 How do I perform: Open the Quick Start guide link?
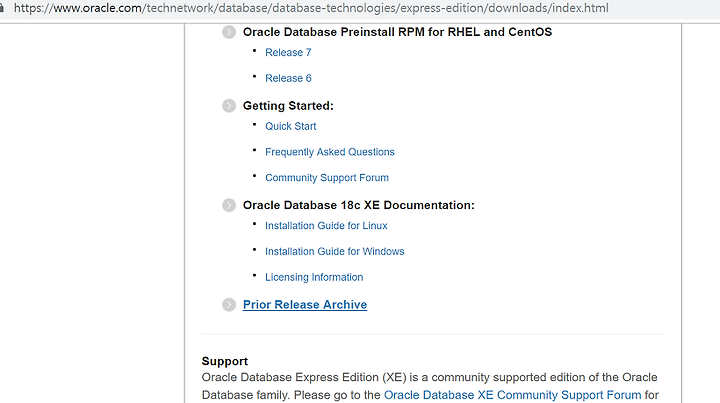291,126
